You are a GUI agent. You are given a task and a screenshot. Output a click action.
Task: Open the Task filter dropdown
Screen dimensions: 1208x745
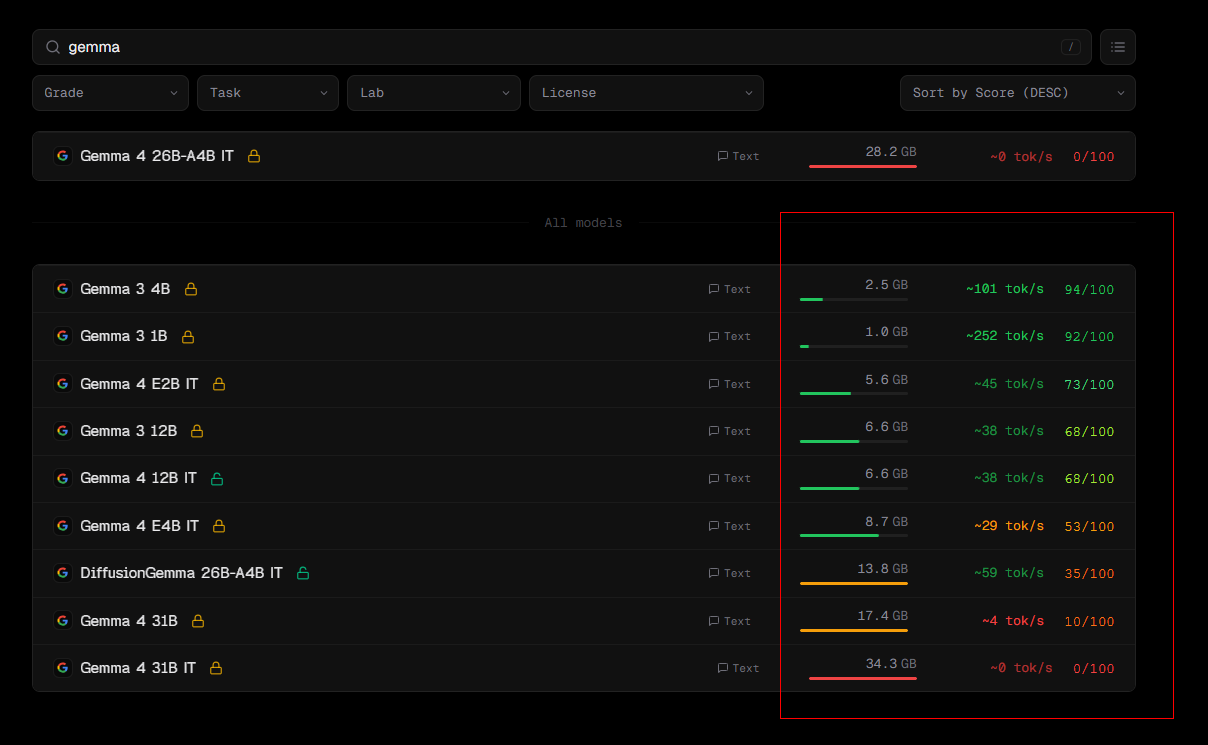[x=268, y=93]
